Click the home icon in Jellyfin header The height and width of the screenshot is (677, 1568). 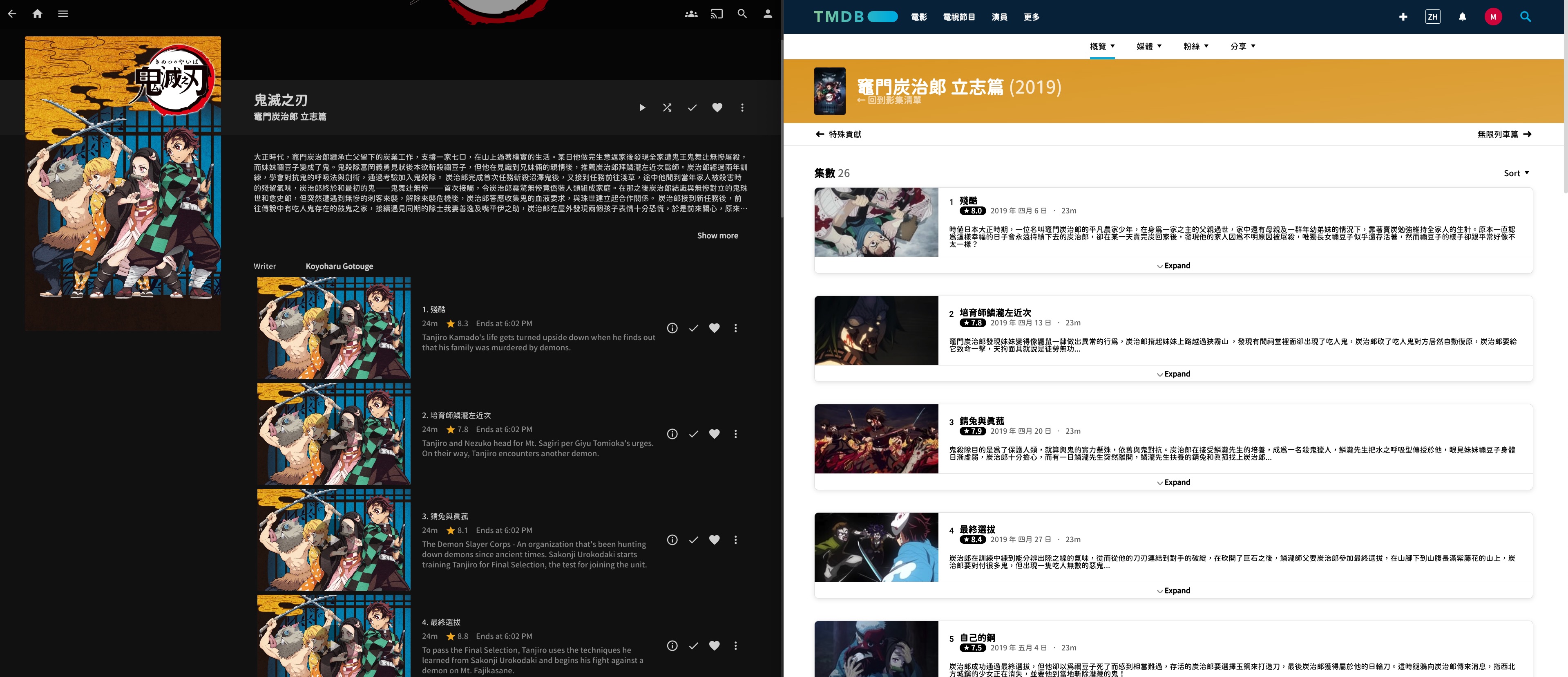pyautogui.click(x=37, y=13)
